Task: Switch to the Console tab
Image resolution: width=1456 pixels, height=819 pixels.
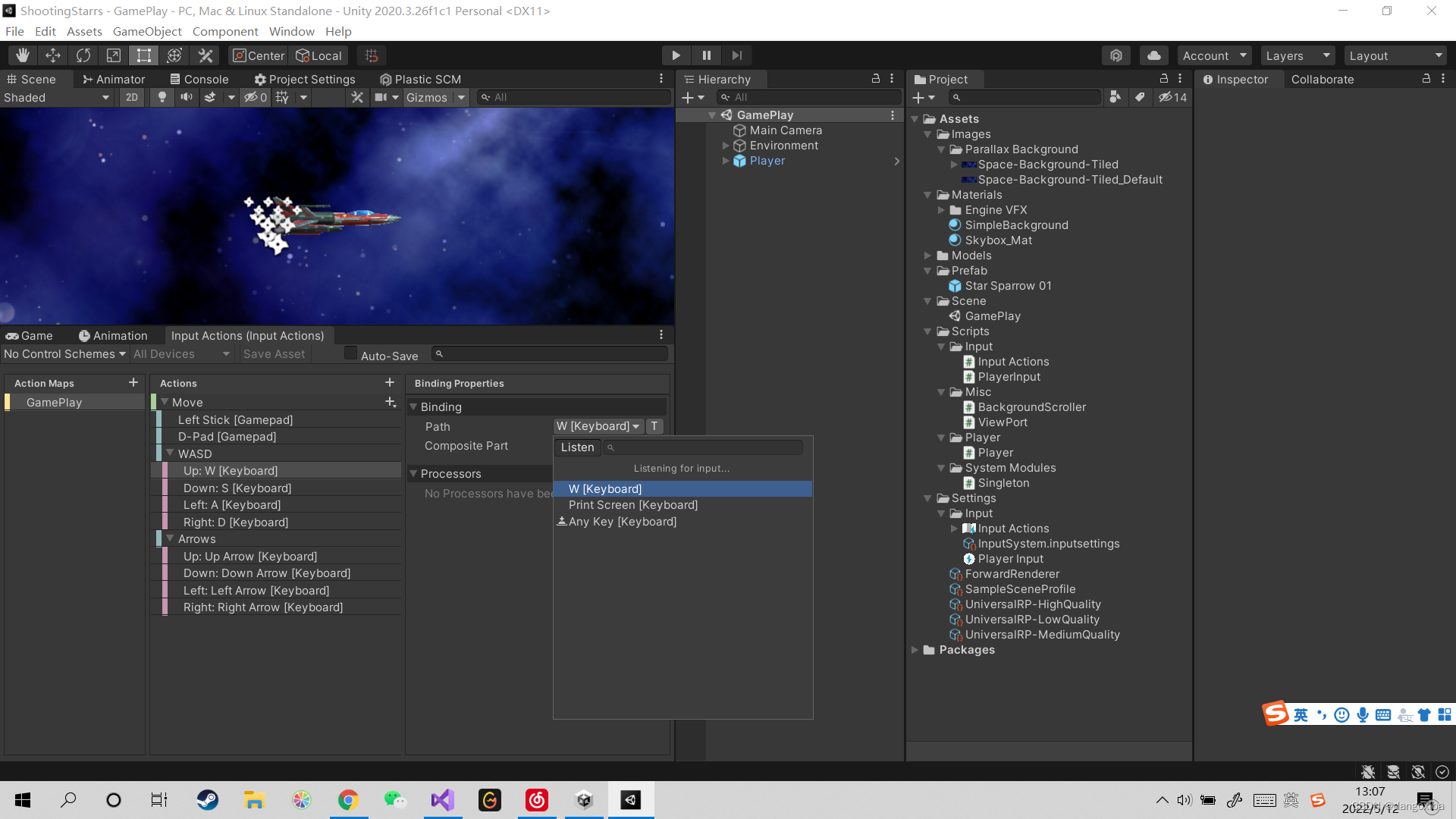Action: (x=199, y=79)
